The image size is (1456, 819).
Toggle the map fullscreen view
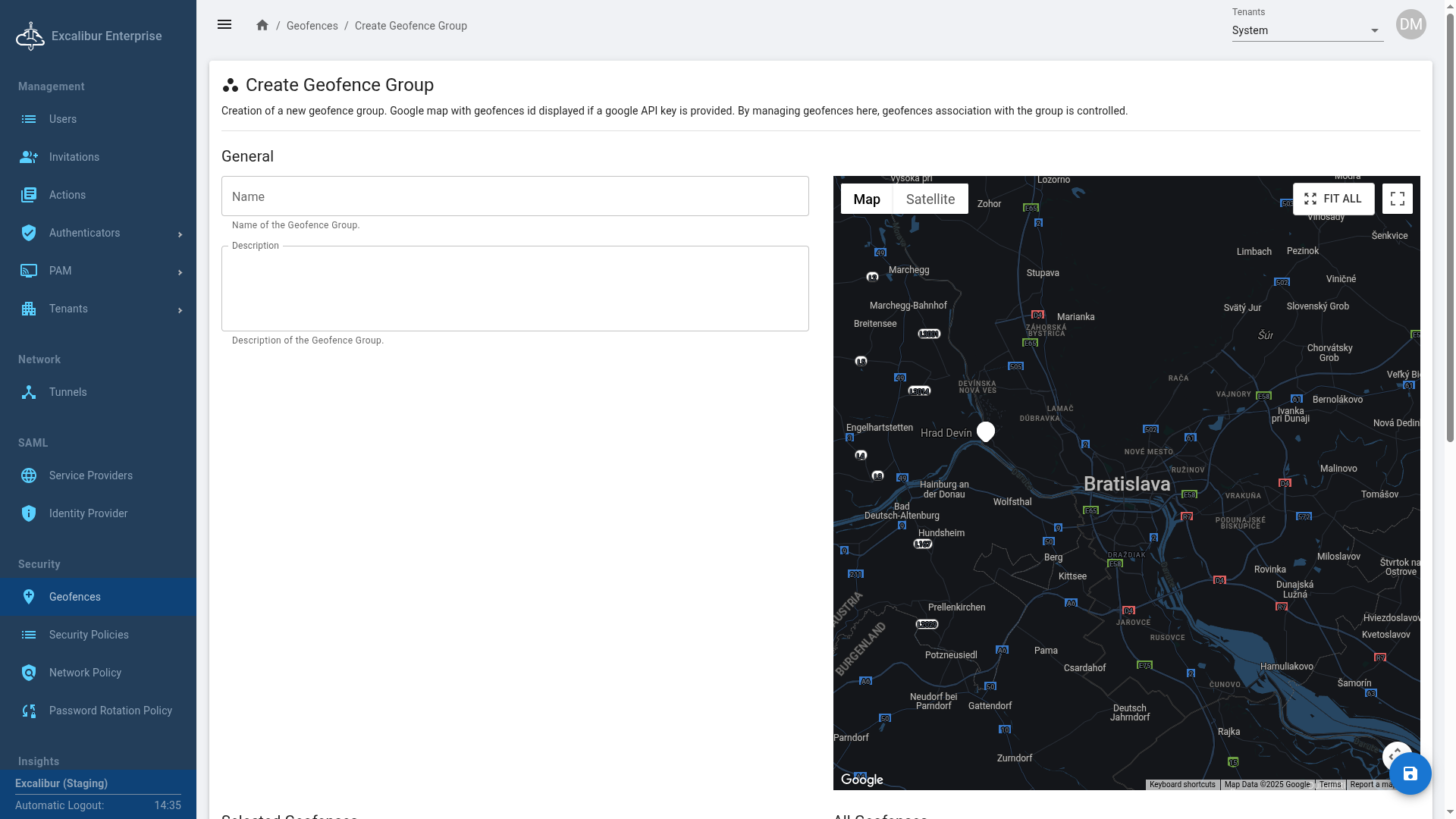(x=1397, y=199)
